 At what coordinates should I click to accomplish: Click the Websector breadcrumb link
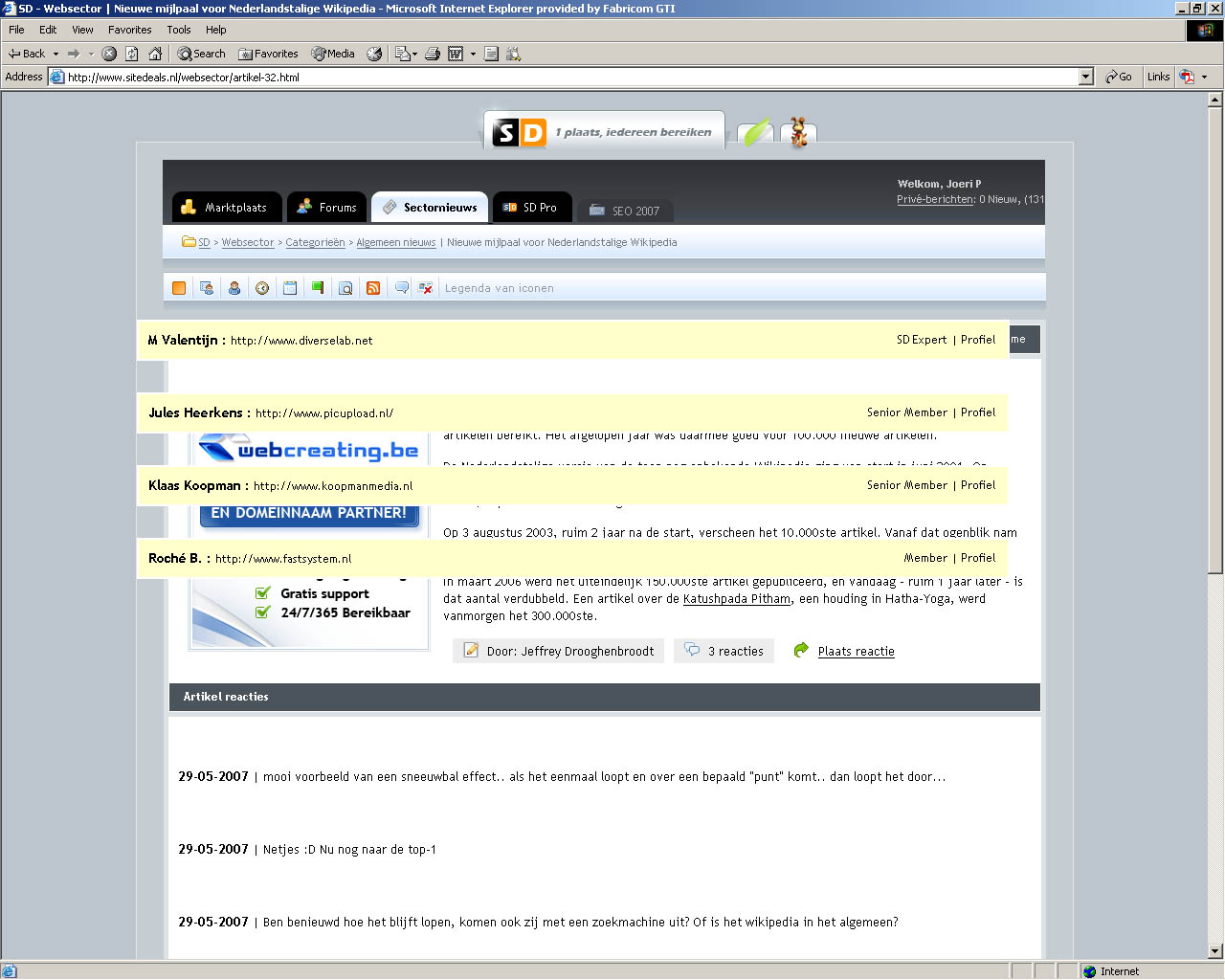(x=248, y=242)
